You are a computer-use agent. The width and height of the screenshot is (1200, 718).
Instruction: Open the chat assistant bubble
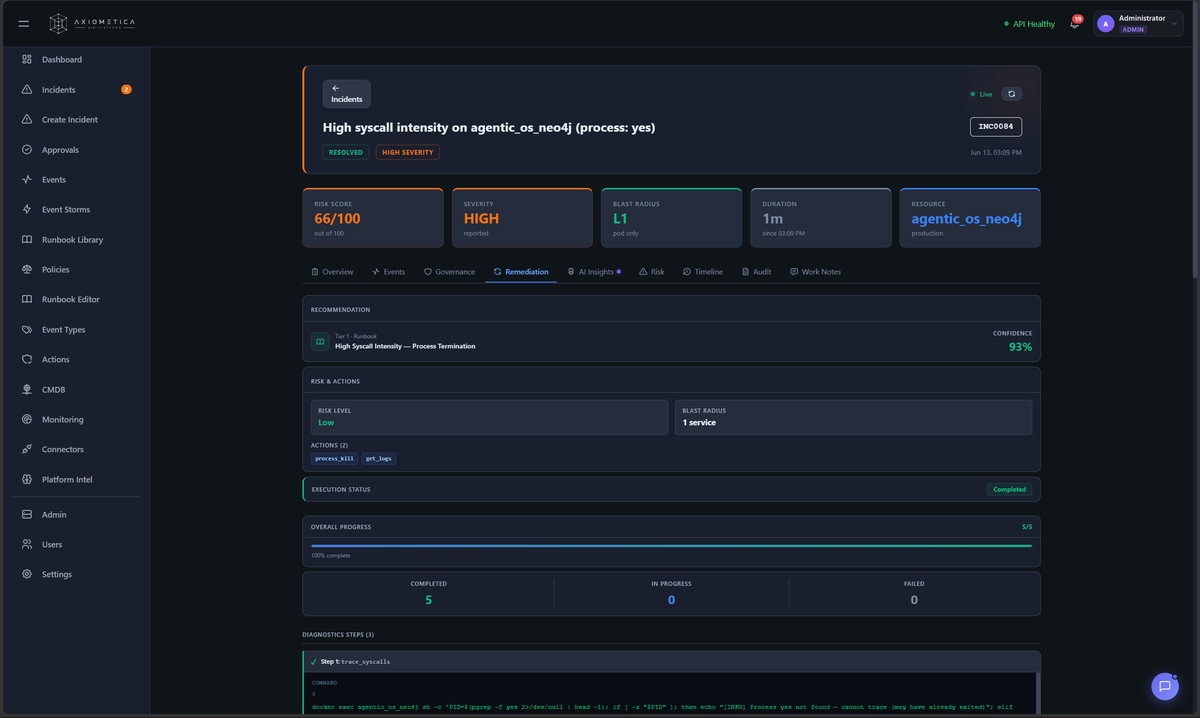coord(1165,686)
